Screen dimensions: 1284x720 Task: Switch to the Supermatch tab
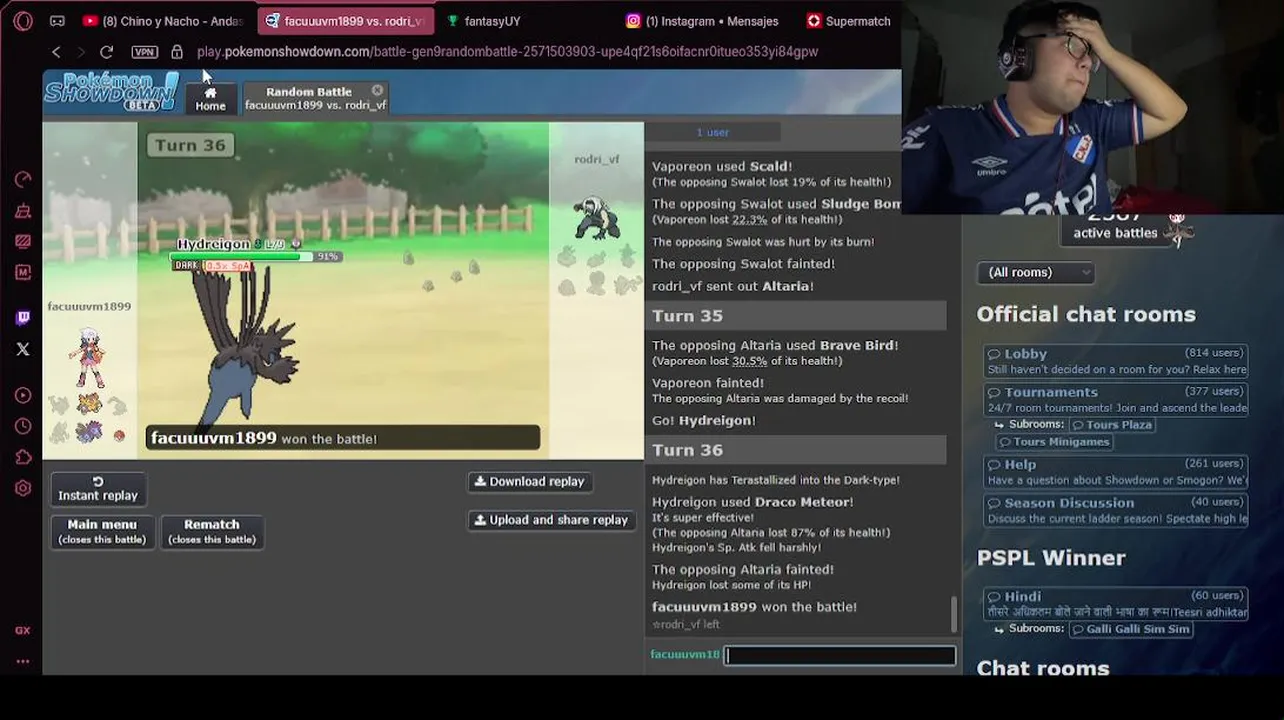(x=848, y=21)
